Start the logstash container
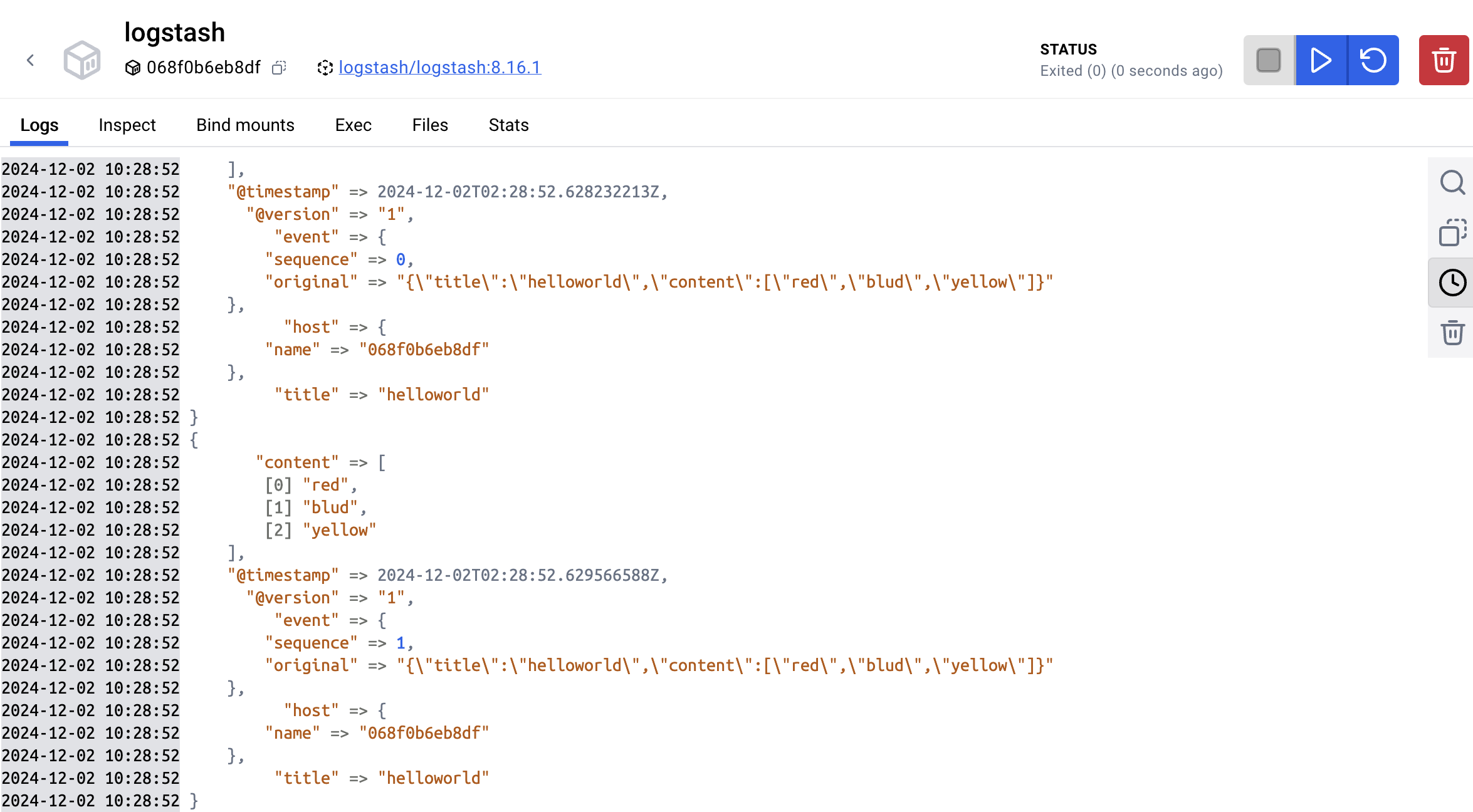1473x812 pixels. click(x=1321, y=60)
